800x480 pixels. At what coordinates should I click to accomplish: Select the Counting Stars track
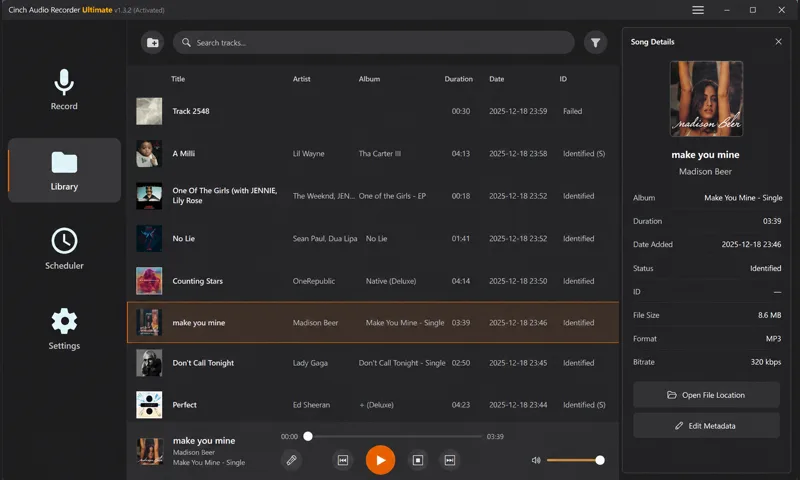click(x=373, y=281)
